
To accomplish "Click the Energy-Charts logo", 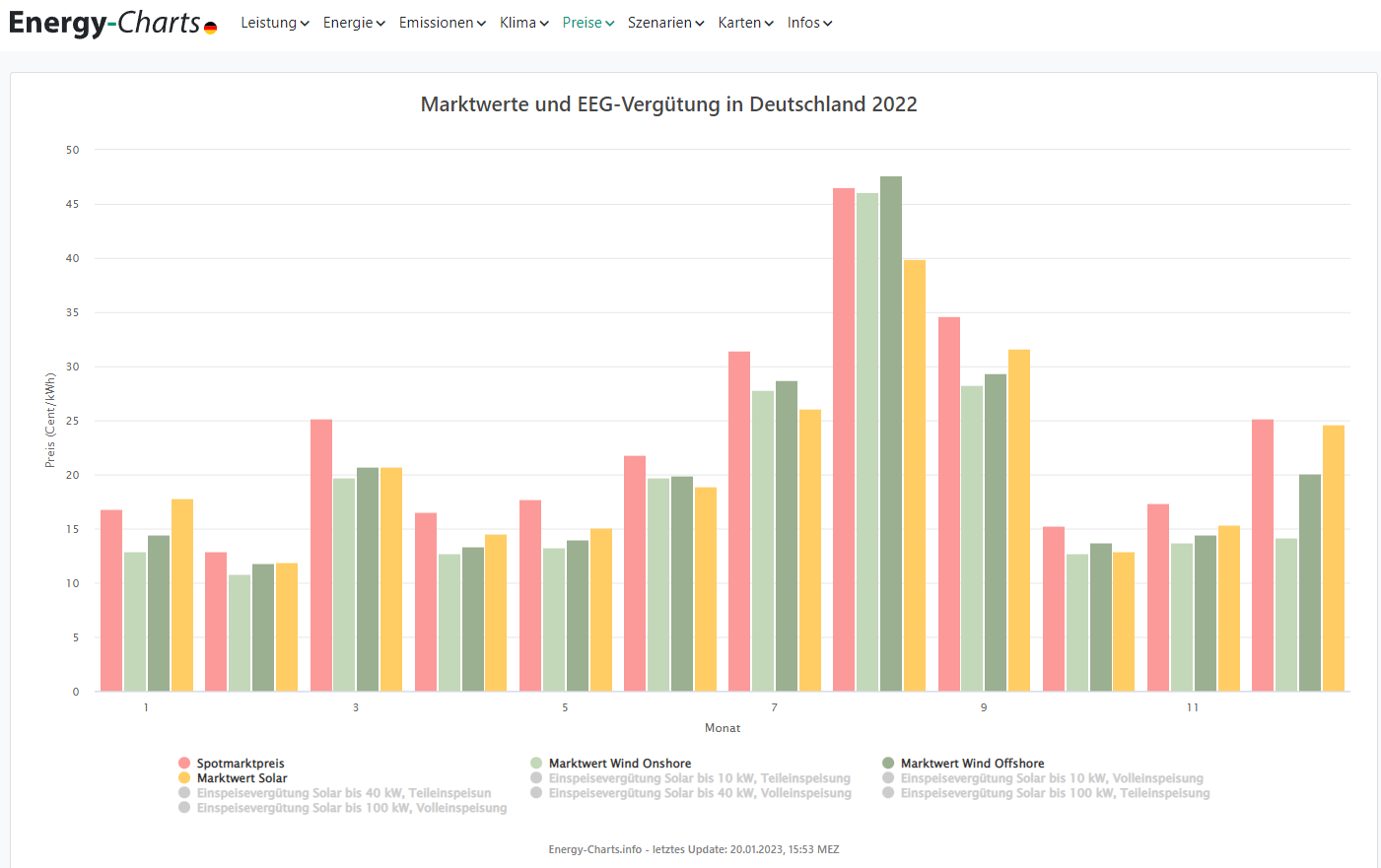I will pos(104,23).
